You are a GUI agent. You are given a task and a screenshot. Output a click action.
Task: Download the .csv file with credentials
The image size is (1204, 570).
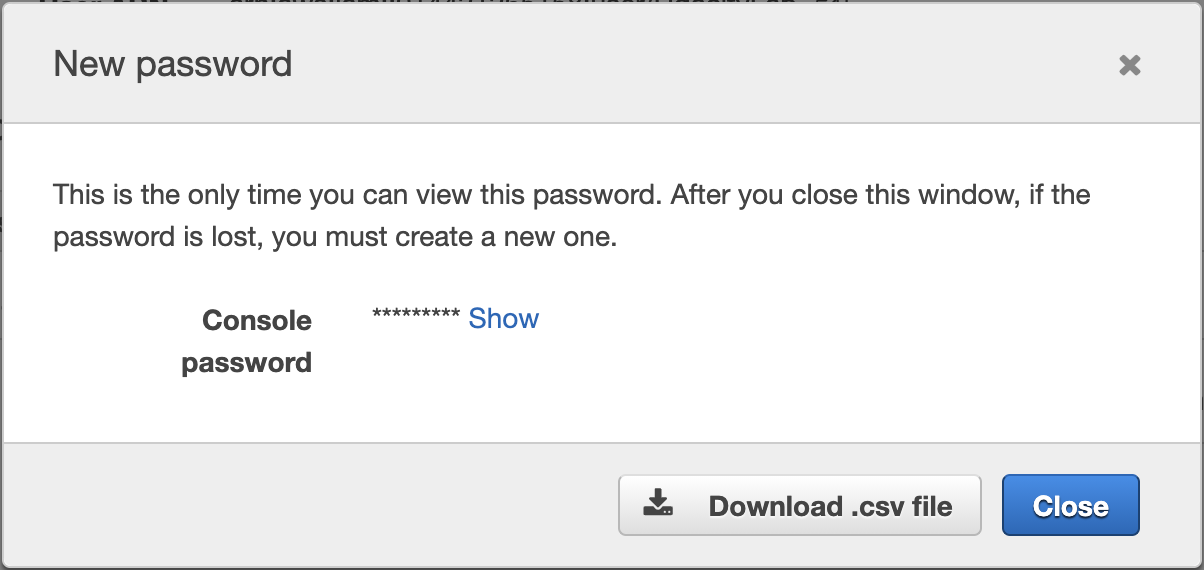[800, 505]
